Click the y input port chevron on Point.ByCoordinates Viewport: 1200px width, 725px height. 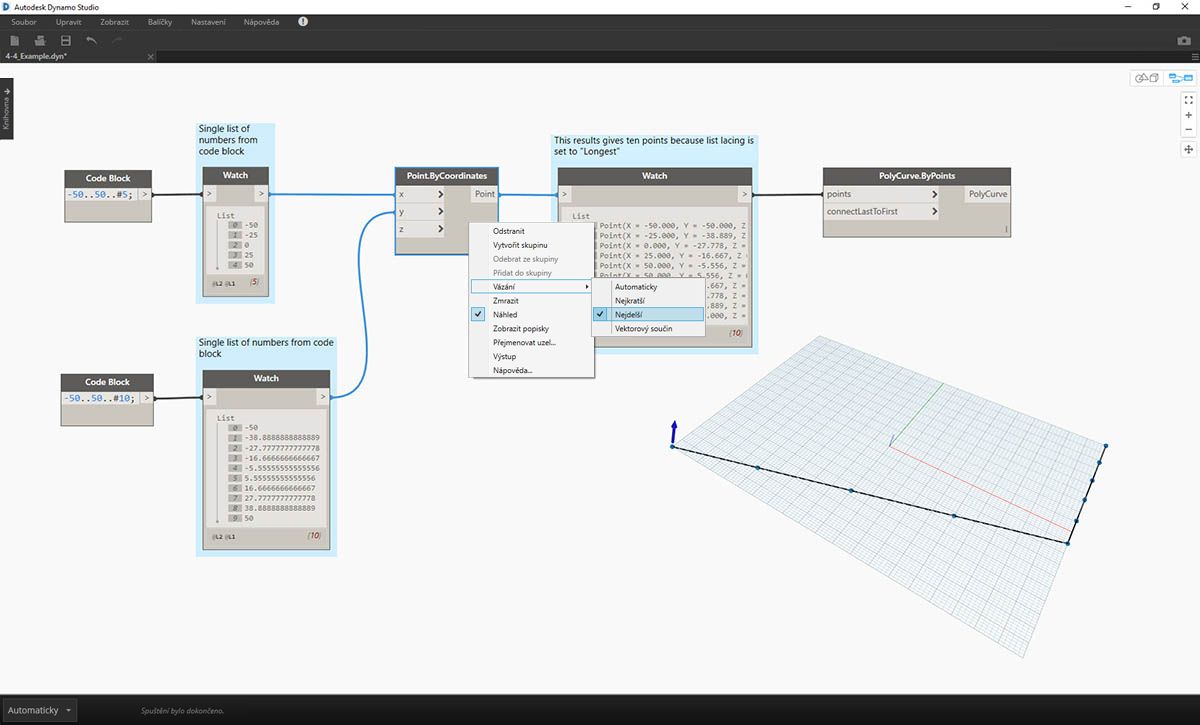[439, 211]
